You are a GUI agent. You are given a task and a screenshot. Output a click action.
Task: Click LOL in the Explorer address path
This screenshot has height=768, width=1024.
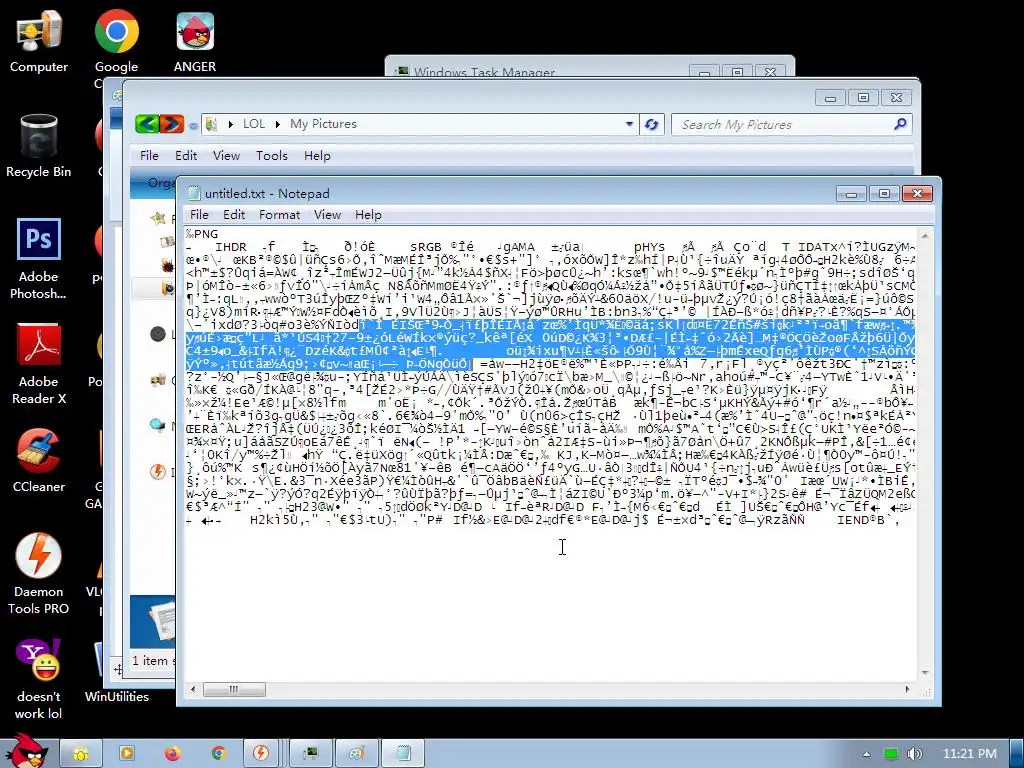[x=254, y=124]
